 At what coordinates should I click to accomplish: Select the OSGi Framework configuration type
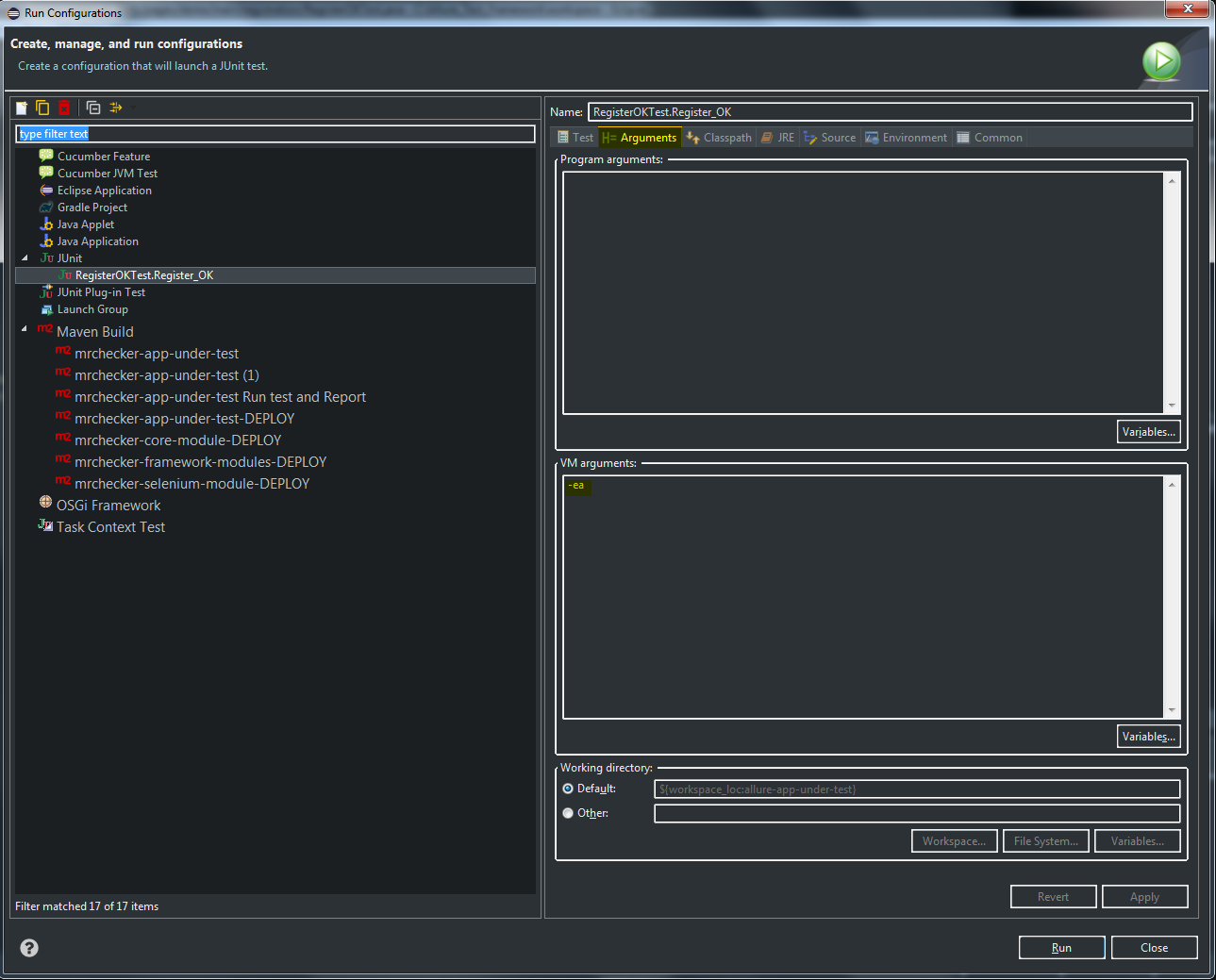[x=108, y=506]
